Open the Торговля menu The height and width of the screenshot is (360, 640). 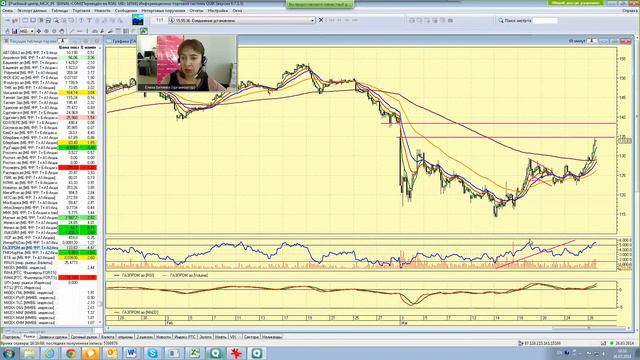click(81, 11)
